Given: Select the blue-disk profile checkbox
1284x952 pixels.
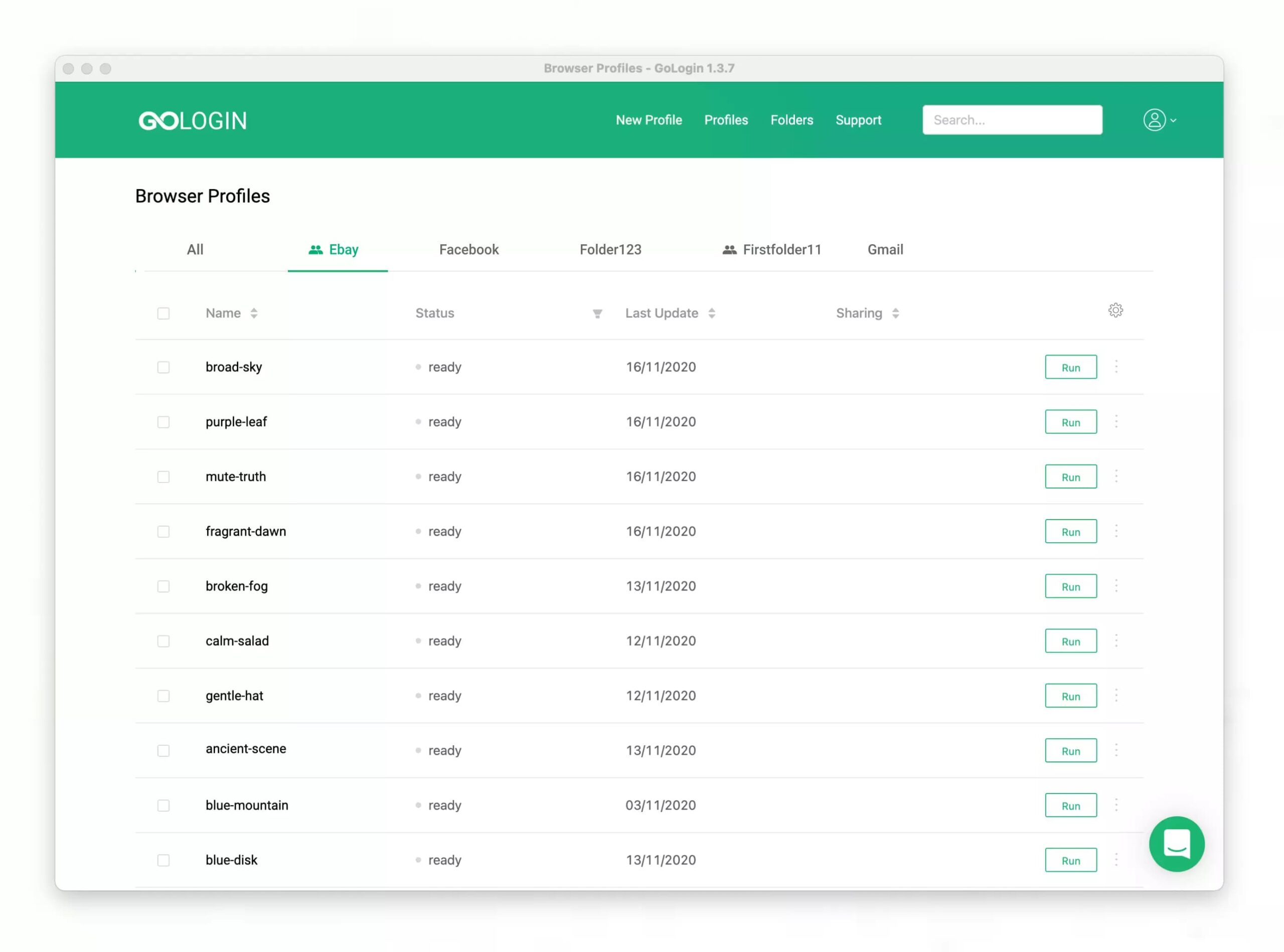Looking at the screenshot, I should pyautogui.click(x=164, y=860).
